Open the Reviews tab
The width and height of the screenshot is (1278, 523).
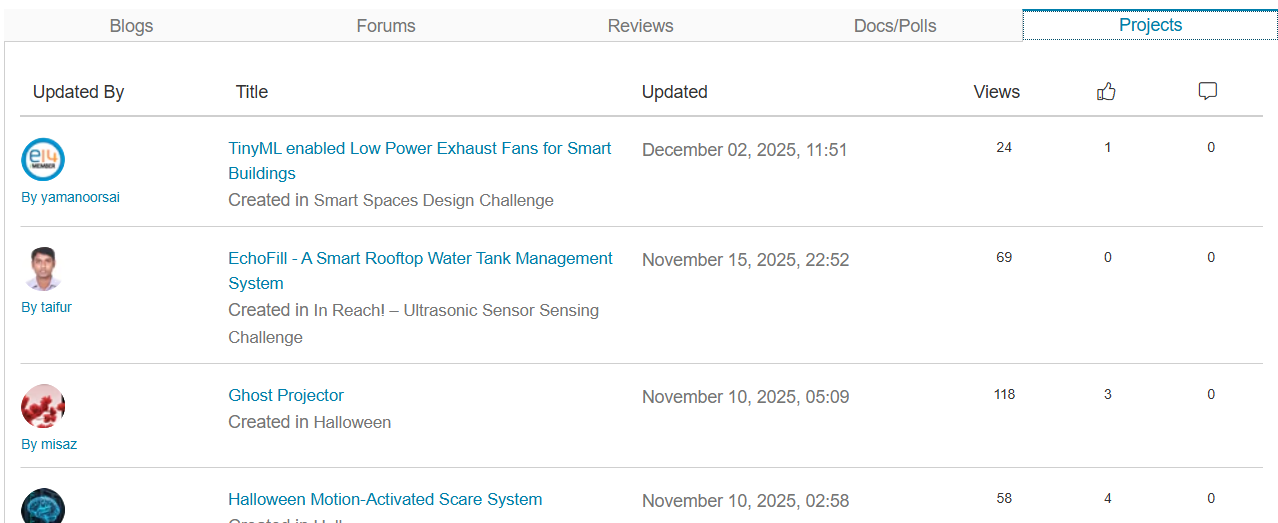640,26
